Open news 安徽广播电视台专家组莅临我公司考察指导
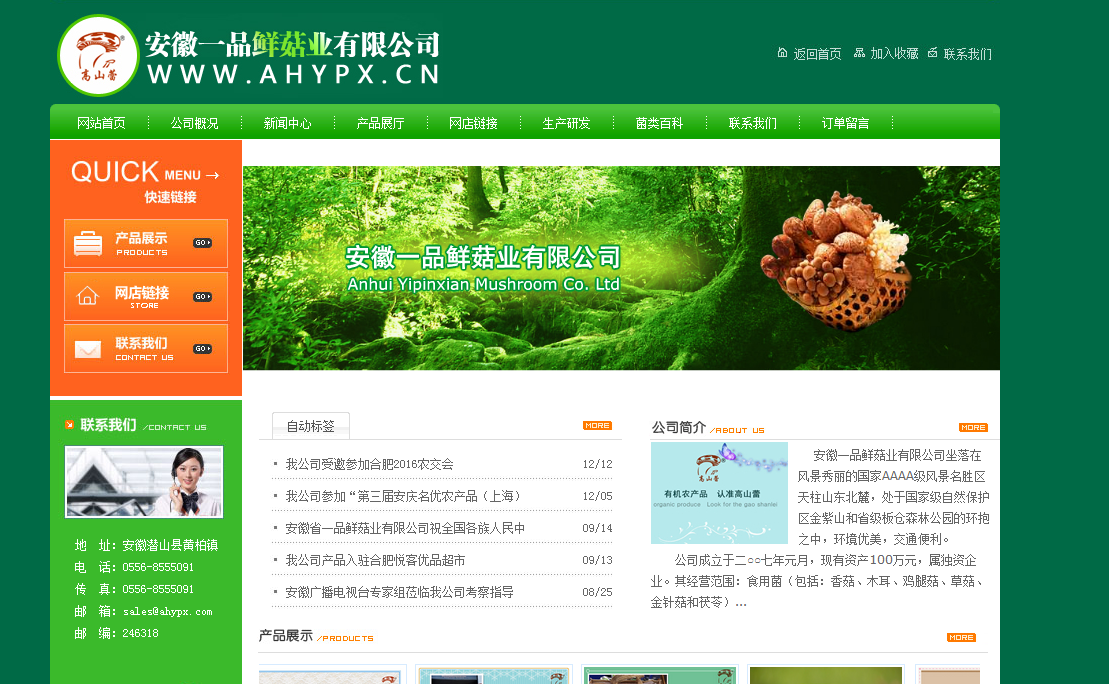 pos(399,592)
